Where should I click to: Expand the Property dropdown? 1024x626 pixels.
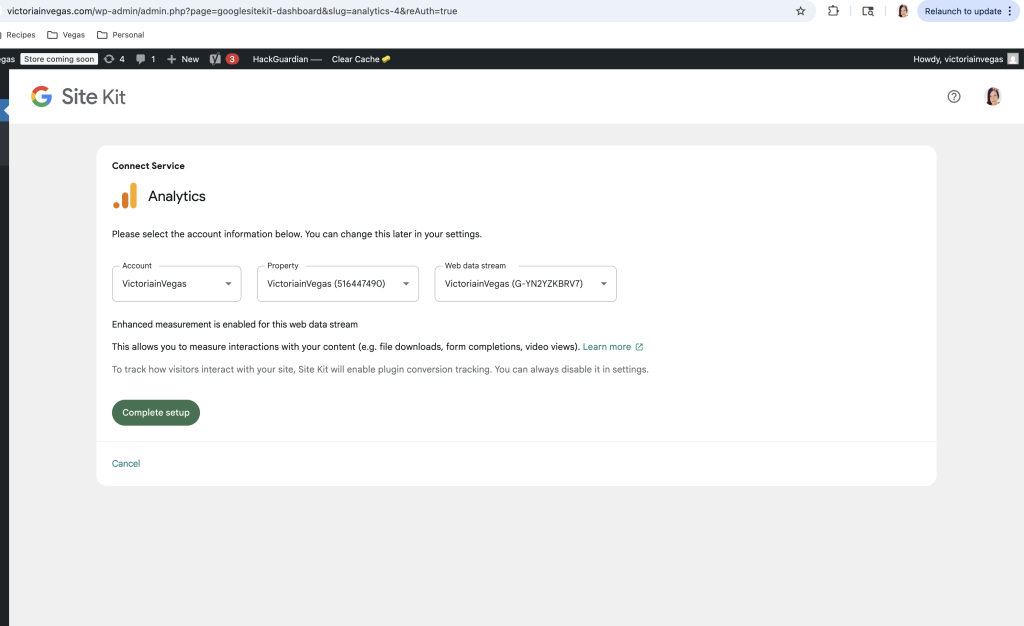coord(338,284)
